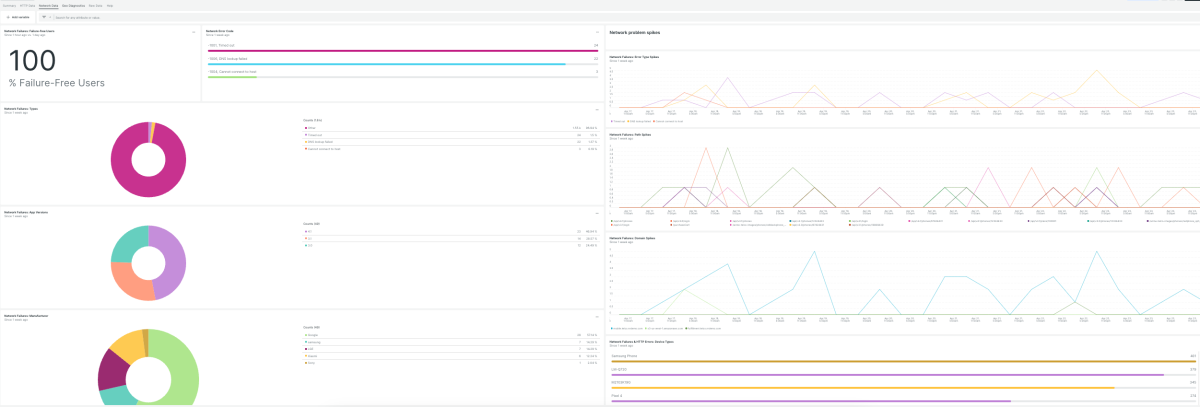Open Failure-Free Users widget options menu
Viewport: 1200px width, 407px height.
pyautogui.click(x=194, y=32)
